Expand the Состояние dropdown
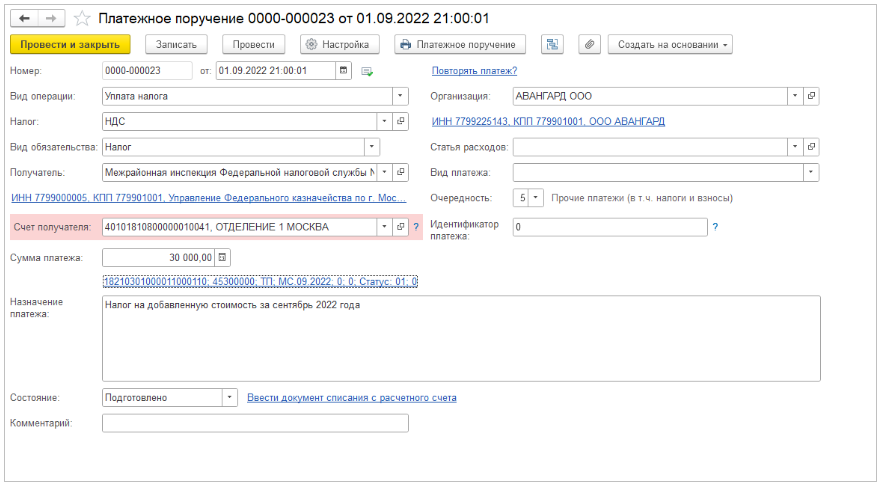This screenshot has width=882, height=489. [230, 398]
